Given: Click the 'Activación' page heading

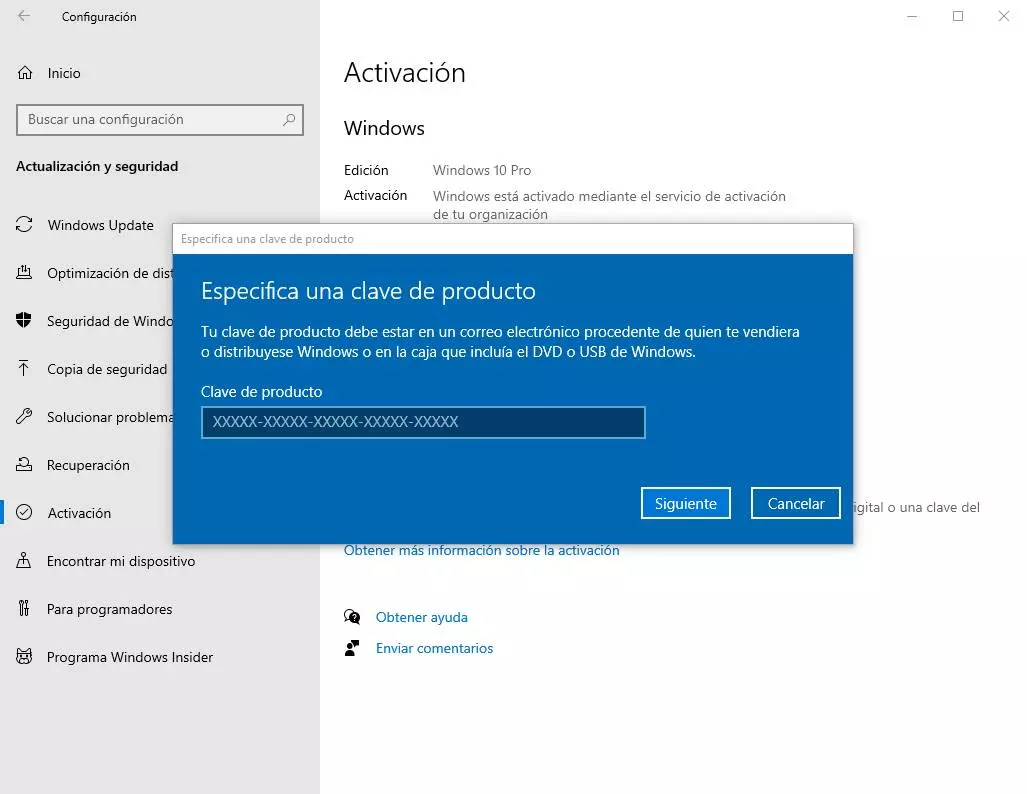Looking at the screenshot, I should coord(405,73).
